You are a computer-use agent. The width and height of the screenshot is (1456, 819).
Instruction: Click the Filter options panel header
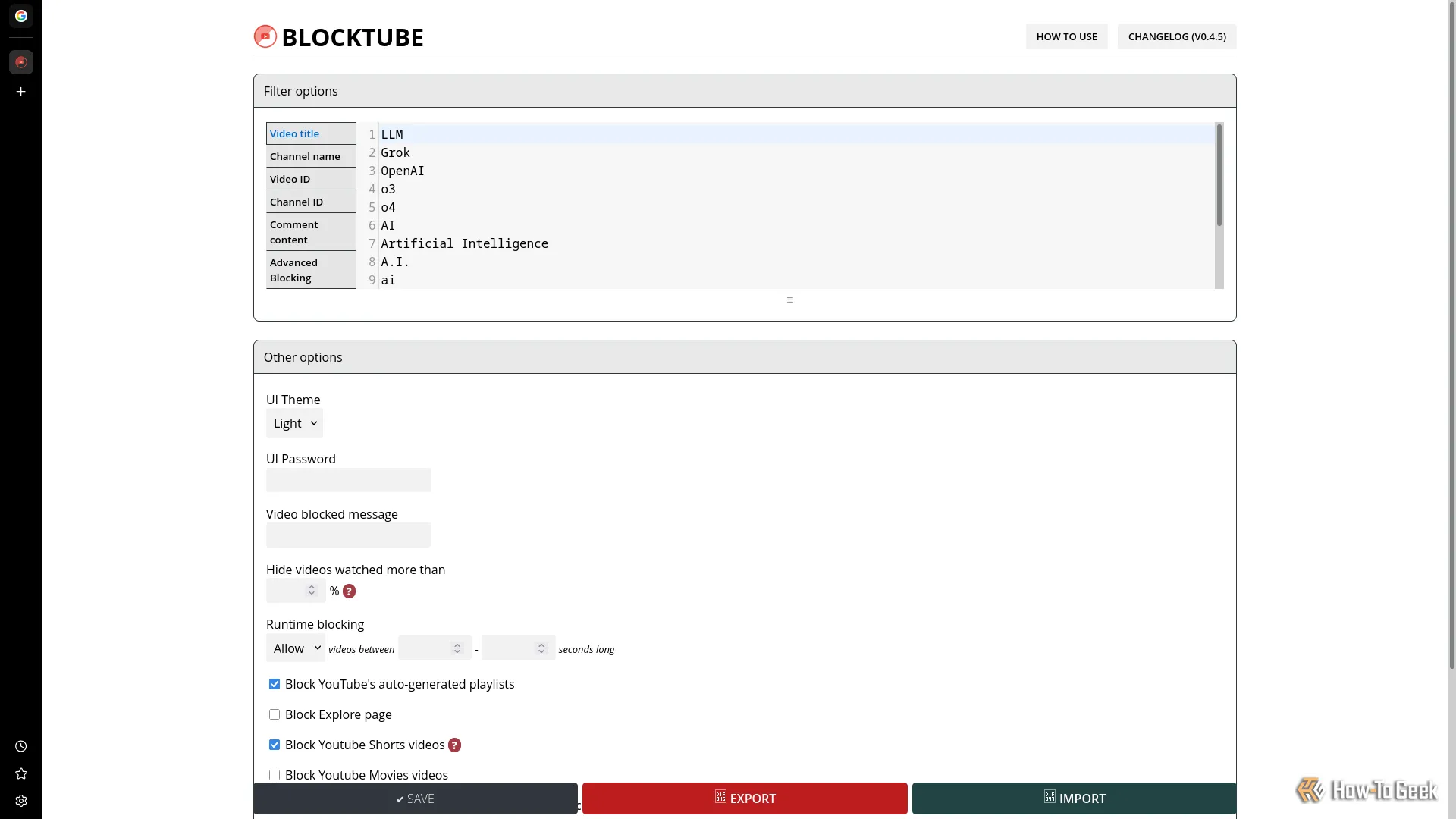[x=745, y=91]
